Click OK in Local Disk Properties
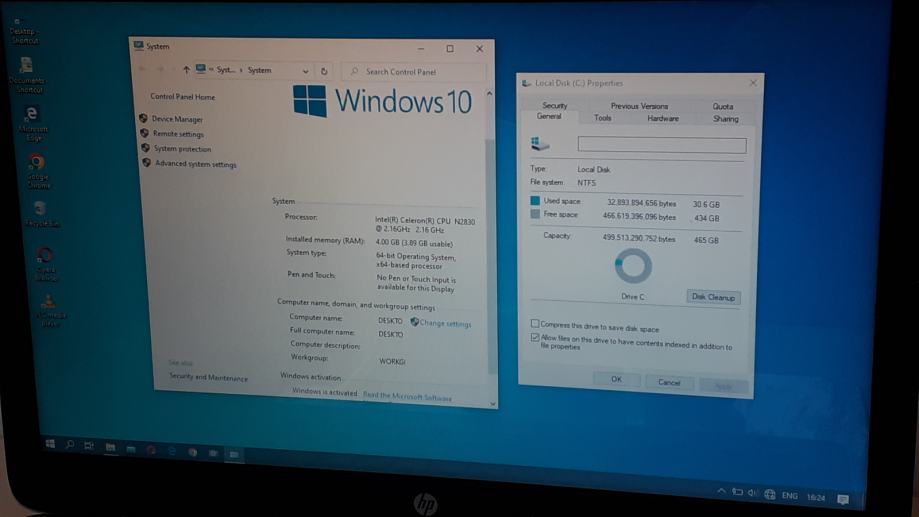 pos(617,379)
